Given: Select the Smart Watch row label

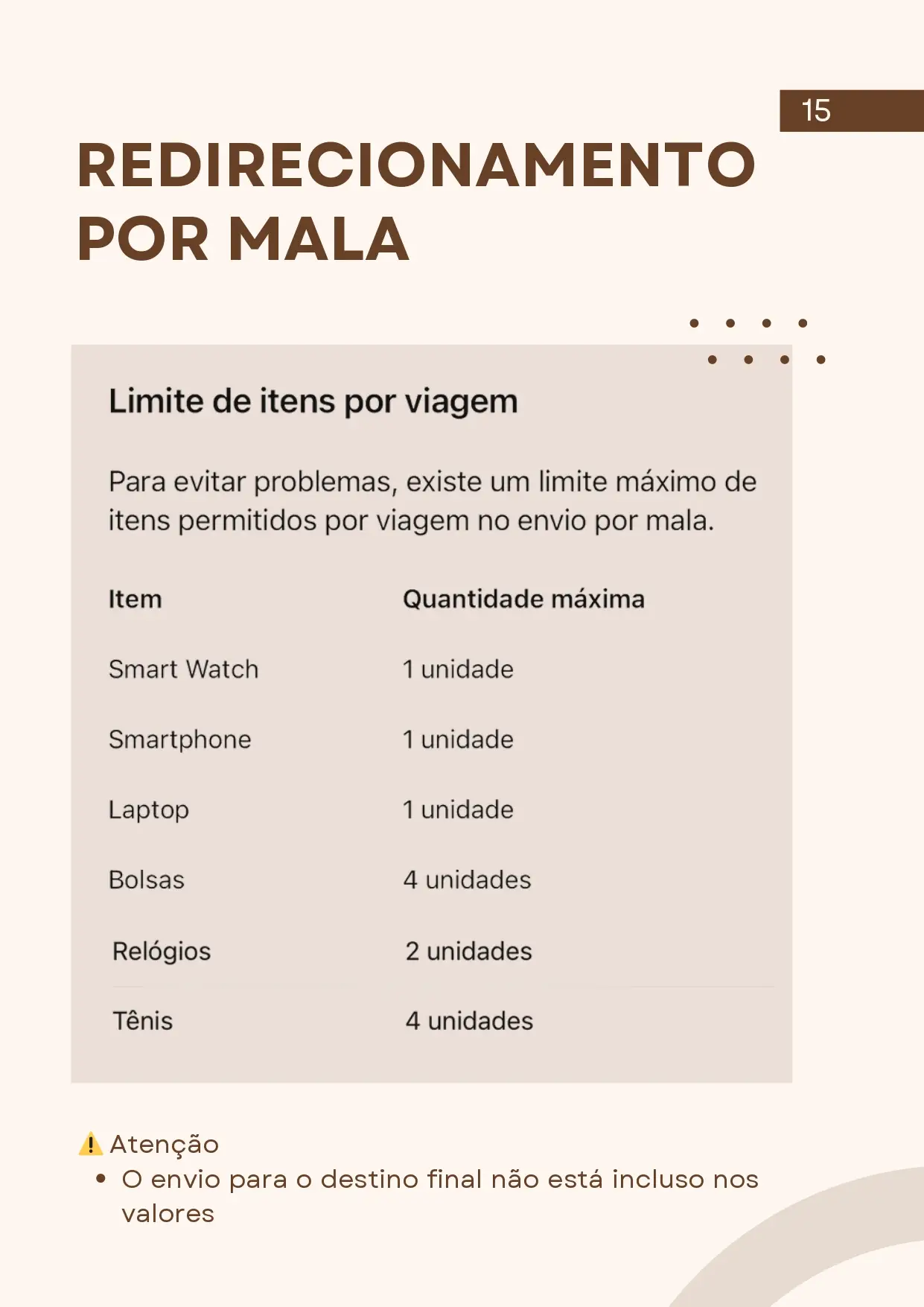Looking at the screenshot, I should coord(183,670).
